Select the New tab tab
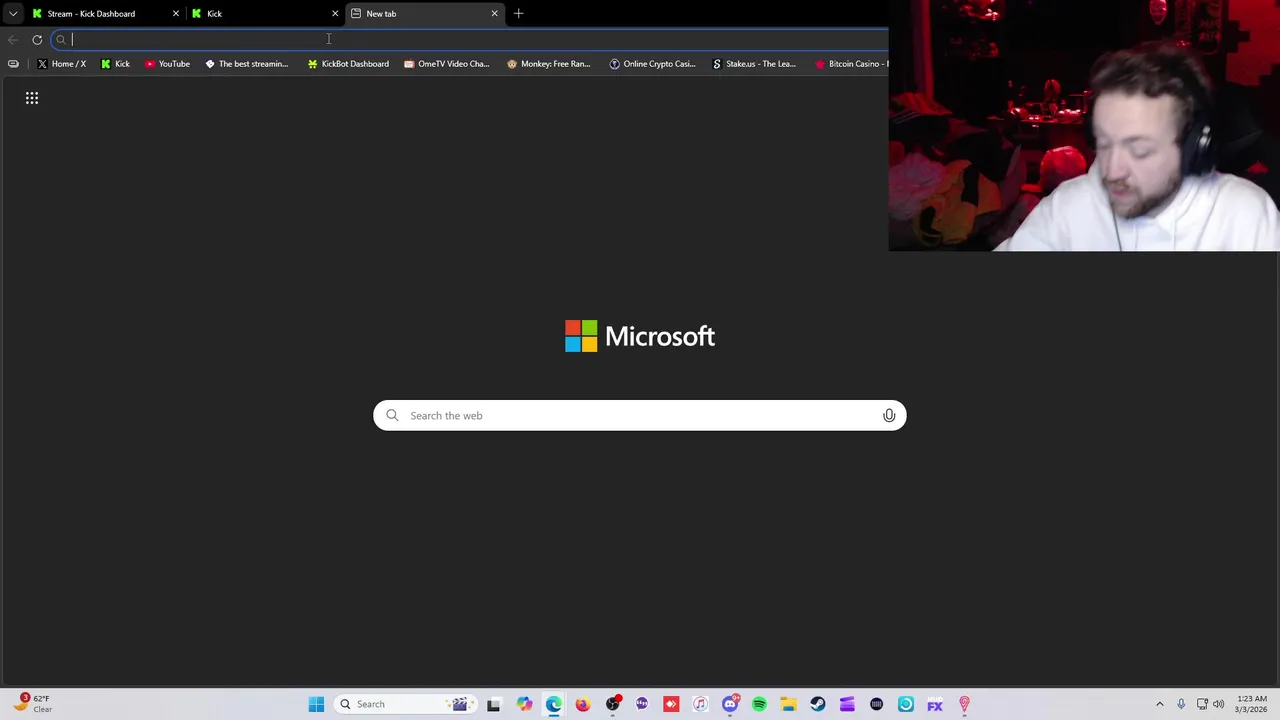This screenshot has height=720, width=1280. [x=424, y=14]
